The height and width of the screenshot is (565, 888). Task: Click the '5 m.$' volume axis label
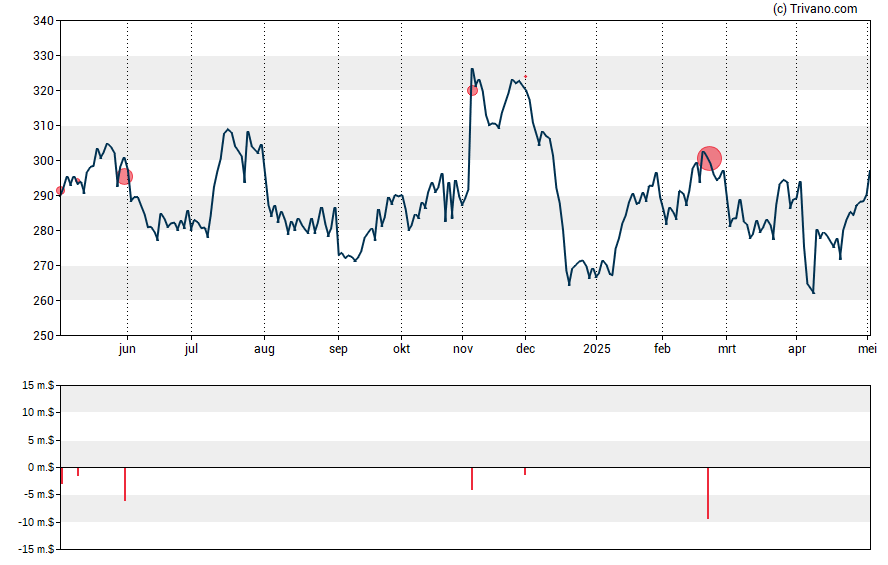point(41,440)
